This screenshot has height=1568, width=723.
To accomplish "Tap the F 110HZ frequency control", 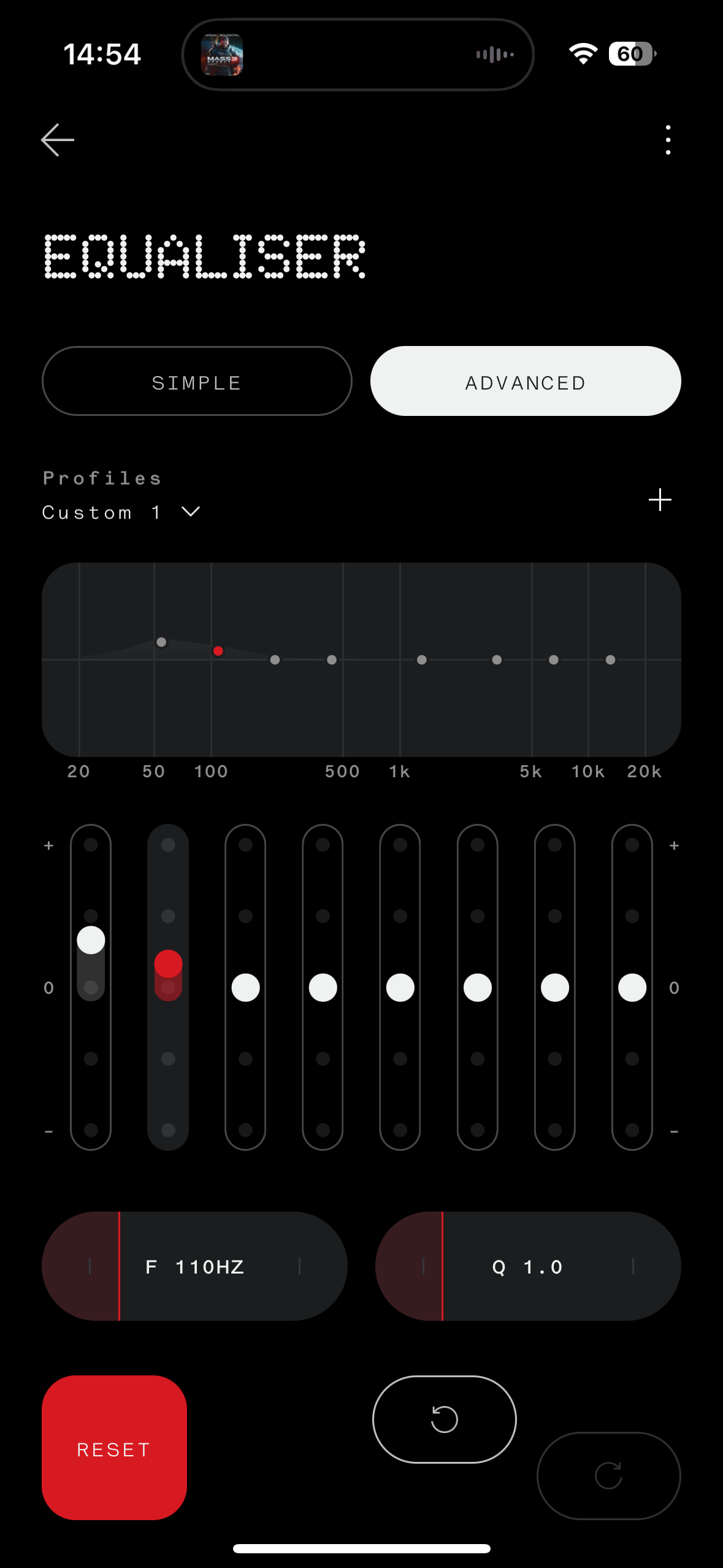I will point(195,1266).
